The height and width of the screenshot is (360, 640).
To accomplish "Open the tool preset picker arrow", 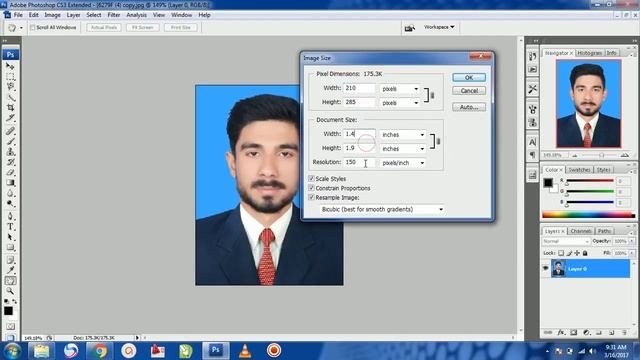I will 21,28.
